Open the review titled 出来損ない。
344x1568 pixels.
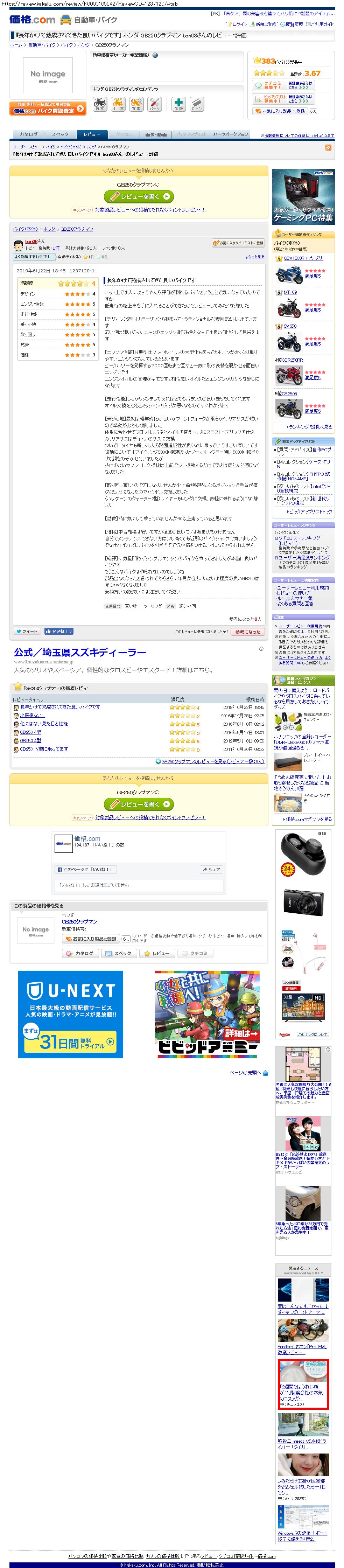[32, 716]
